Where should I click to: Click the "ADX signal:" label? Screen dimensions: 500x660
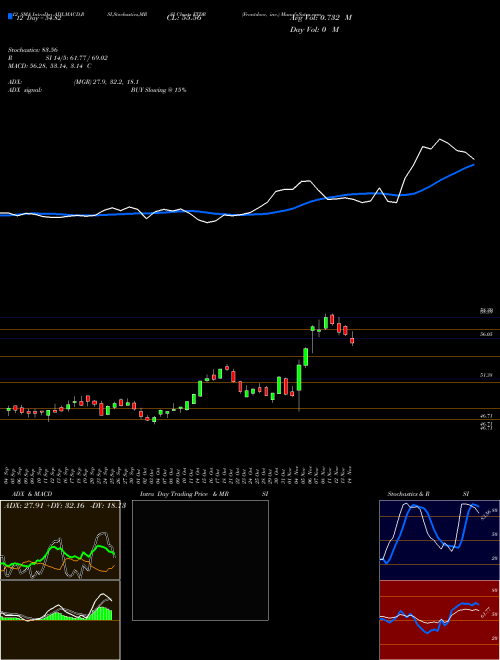[x=25, y=90]
